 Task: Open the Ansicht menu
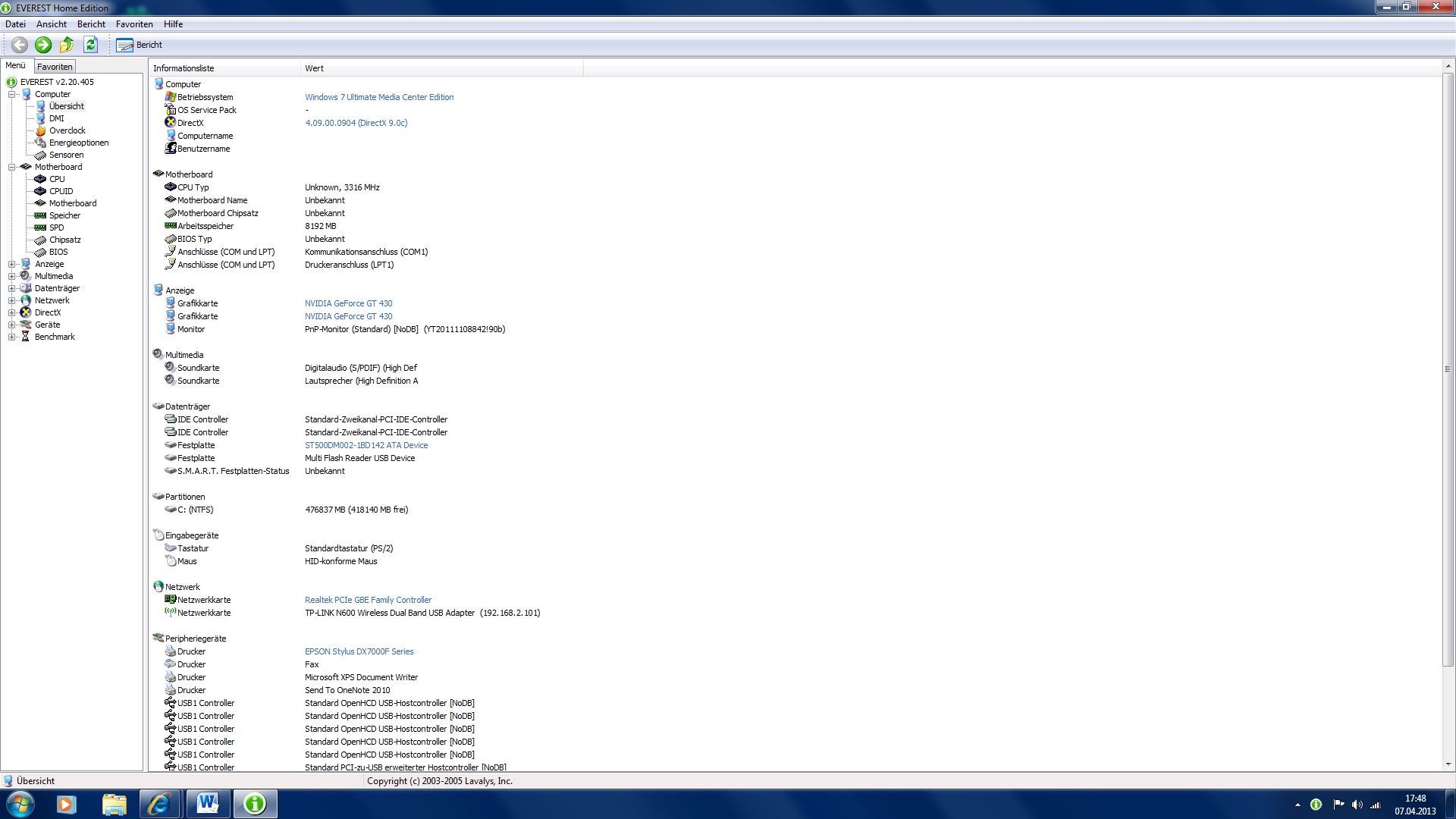click(52, 24)
